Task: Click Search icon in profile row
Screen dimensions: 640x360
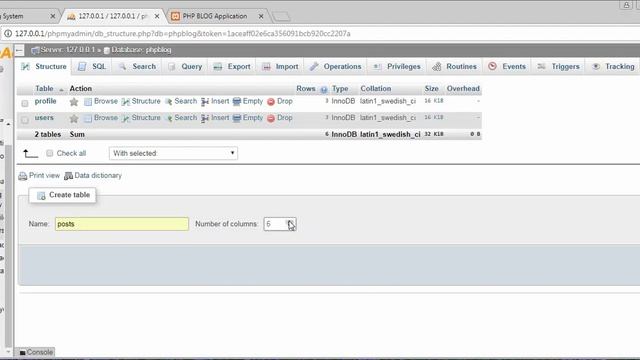Action: [169, 102]
